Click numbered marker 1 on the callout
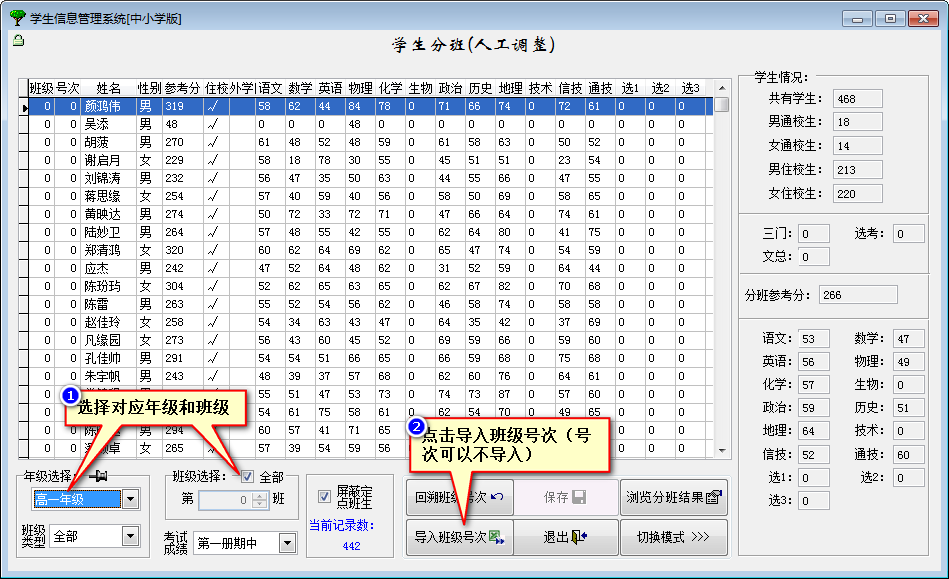Screen dimensions: 949x579 point(70,396)
